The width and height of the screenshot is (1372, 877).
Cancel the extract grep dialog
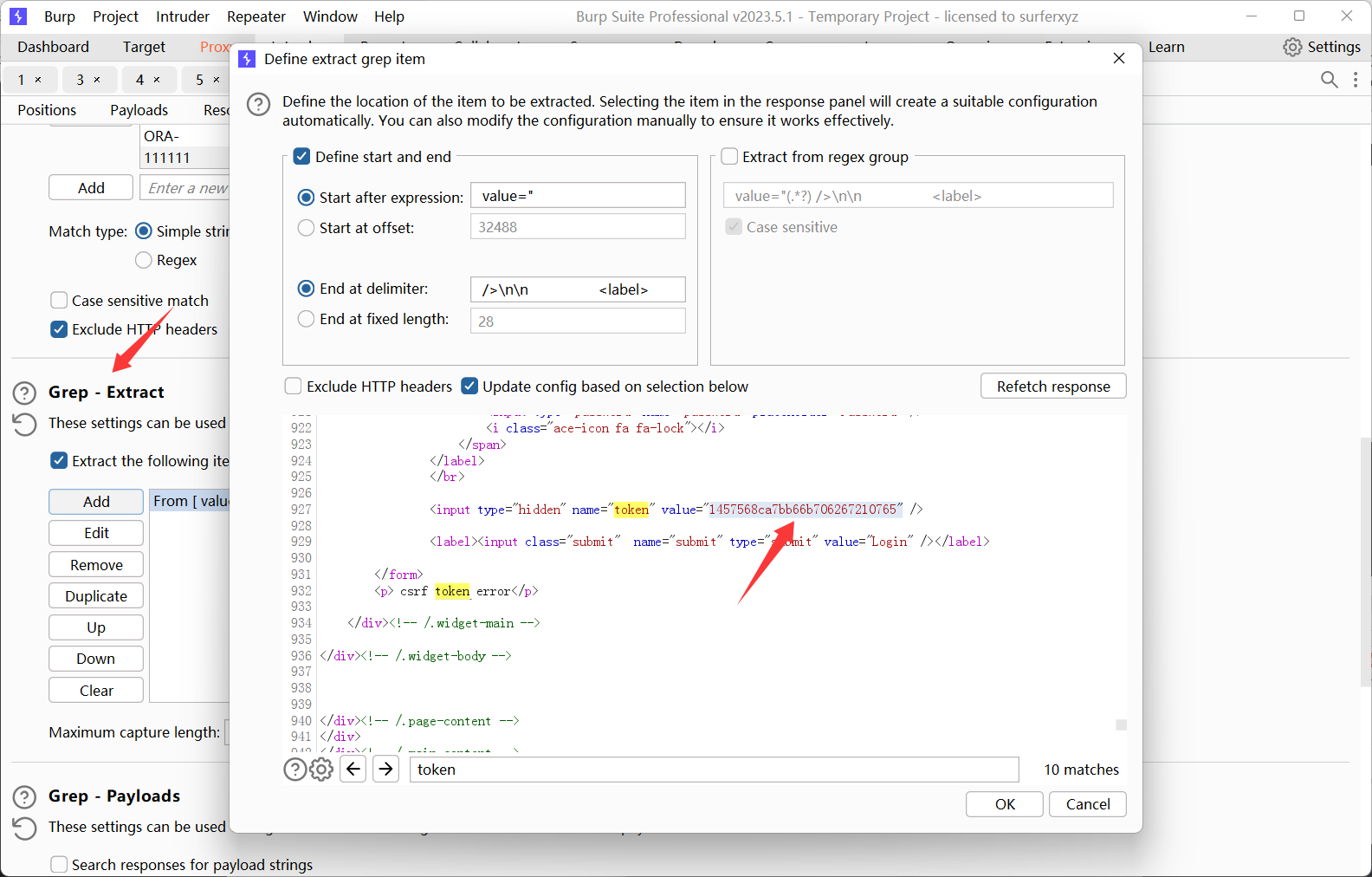click(x=1088, y=804)
